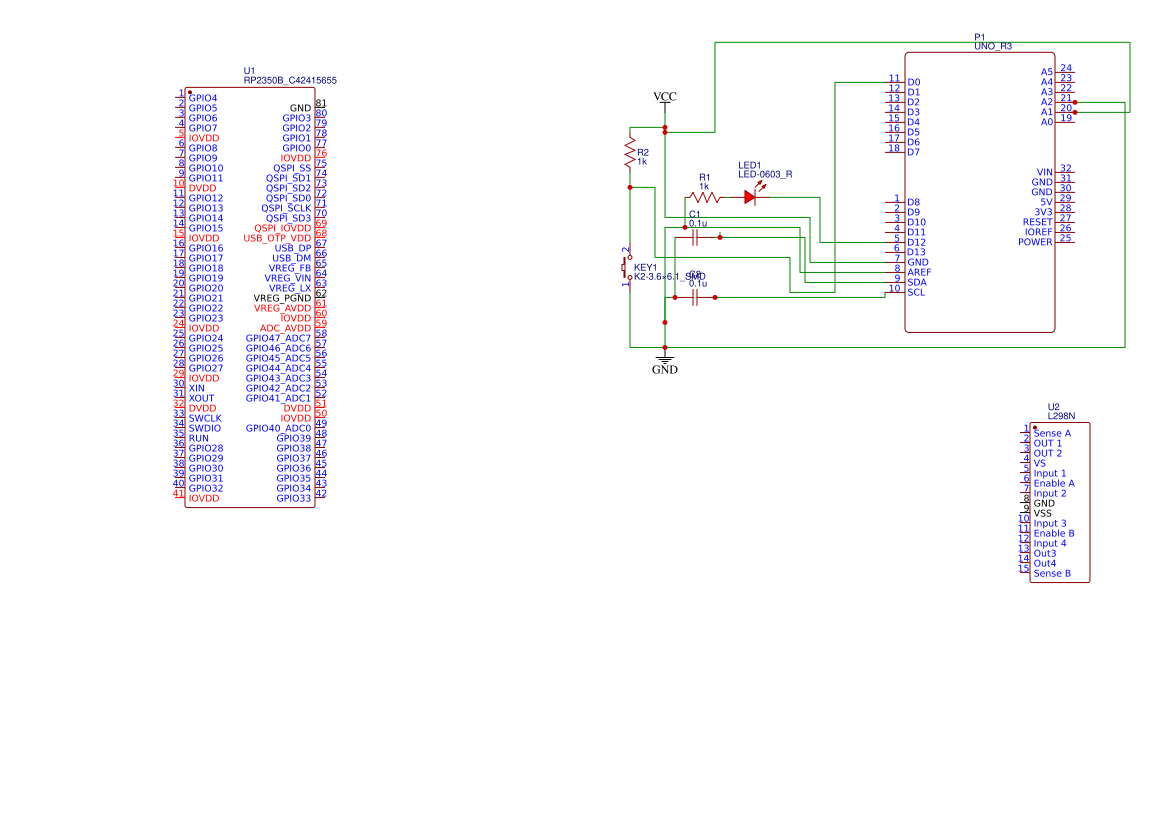Click the Enable B pin on L298N
This screenshot has width=1169, height=828.
[1054, 534]
